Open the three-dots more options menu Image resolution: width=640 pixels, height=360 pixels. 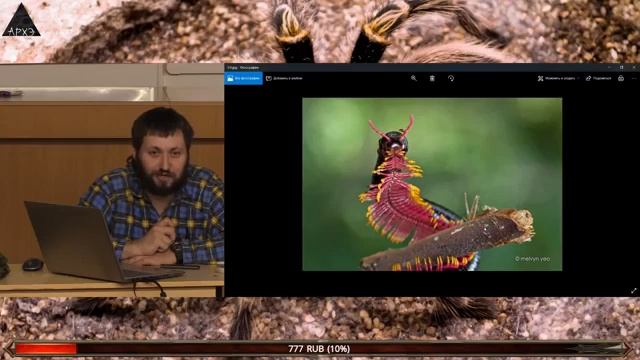coord(634,78)
